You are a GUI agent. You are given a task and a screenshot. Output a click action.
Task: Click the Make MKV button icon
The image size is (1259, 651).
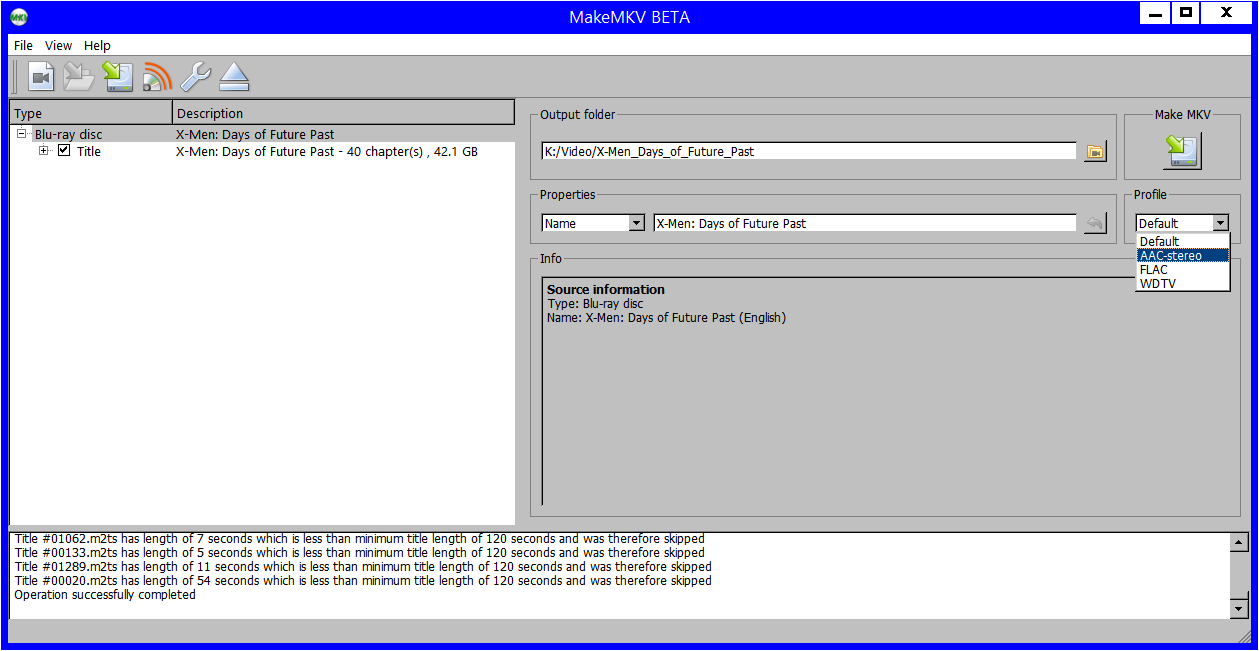pos(1182,151)
